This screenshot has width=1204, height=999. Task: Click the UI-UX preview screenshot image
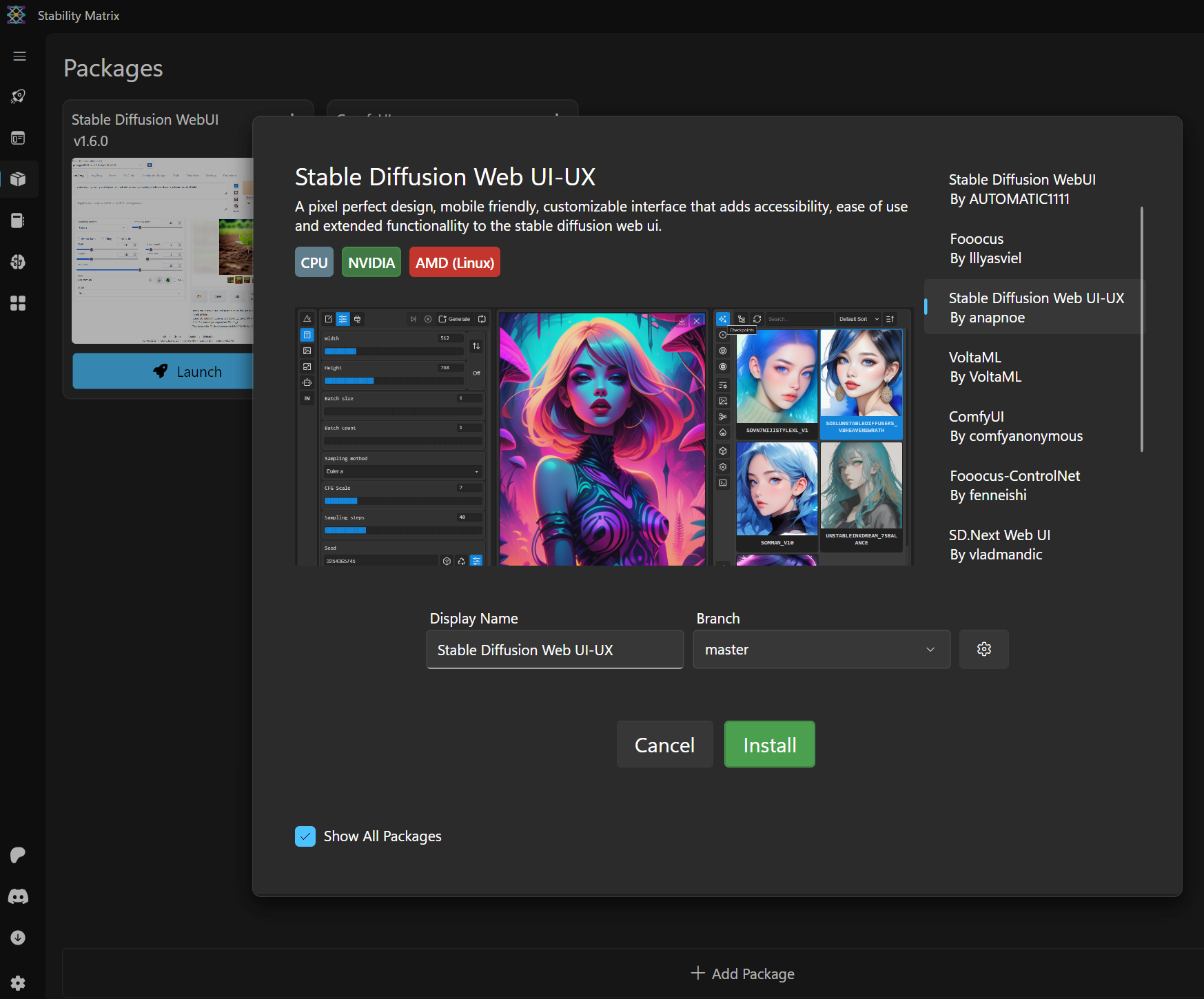tap(604, 437)
